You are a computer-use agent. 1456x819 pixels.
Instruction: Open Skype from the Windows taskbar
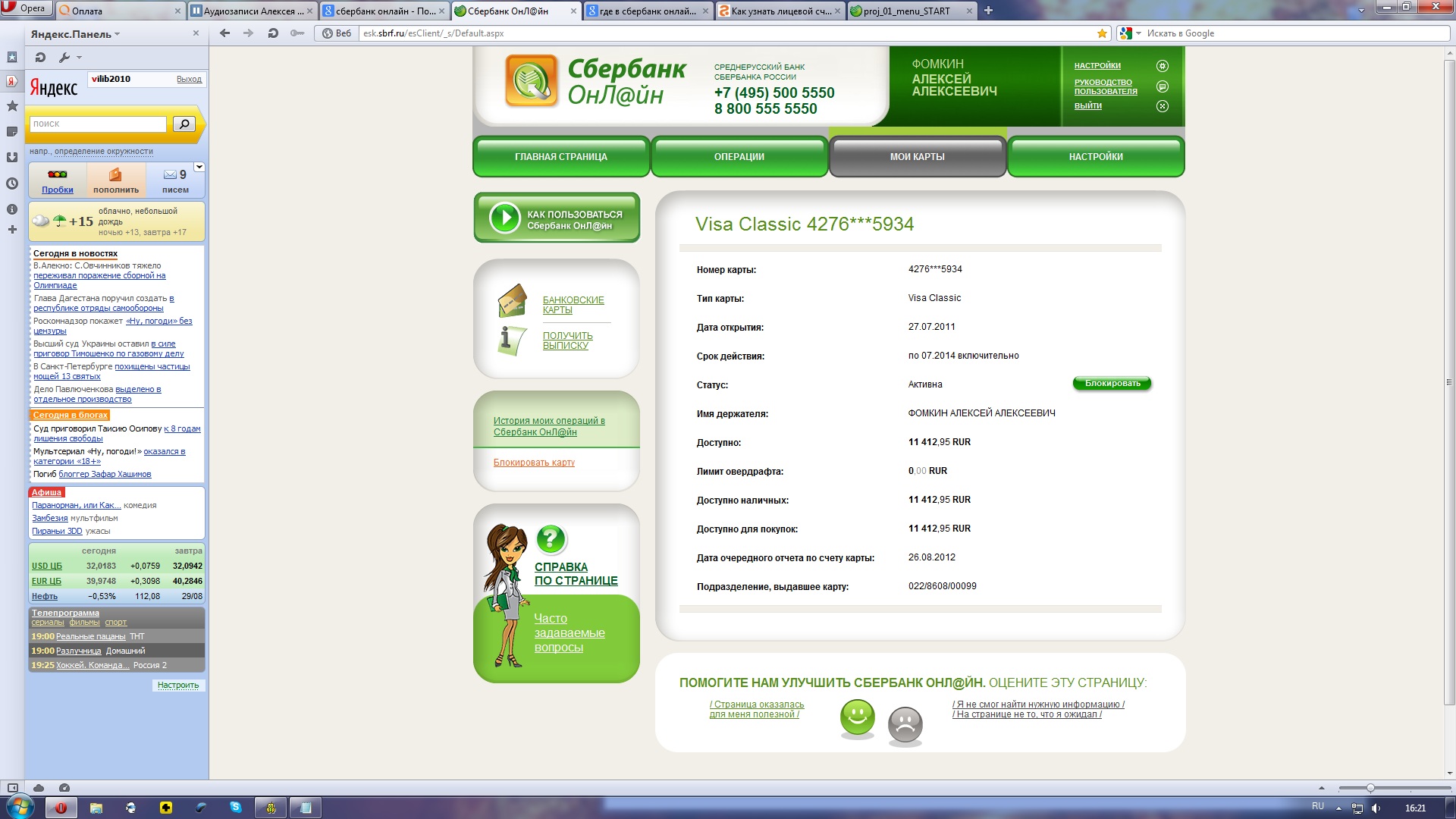[236, 808]
